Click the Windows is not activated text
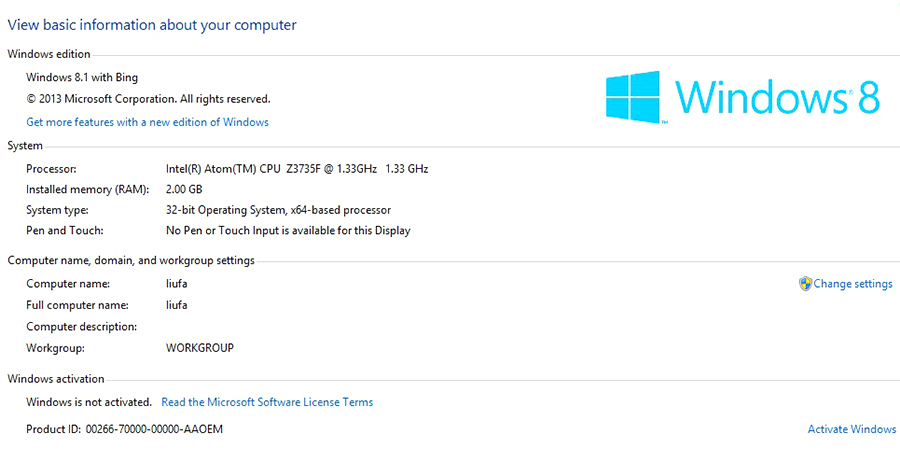Viewport: 900px width, 476px height. pyautogui.click(x=89, y=402)
